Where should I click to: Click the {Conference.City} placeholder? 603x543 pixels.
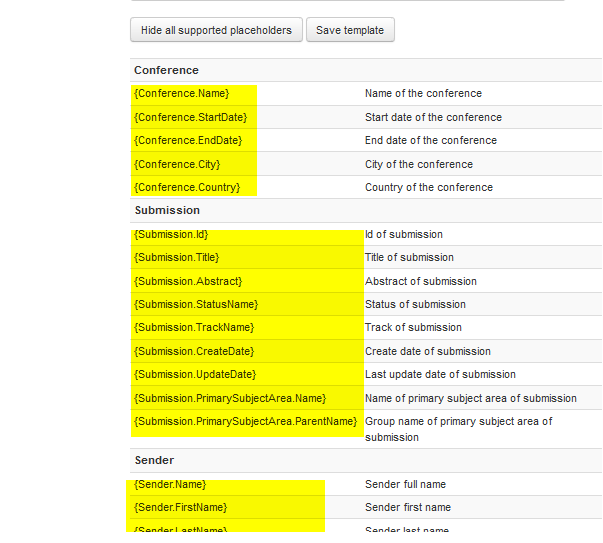177,164
